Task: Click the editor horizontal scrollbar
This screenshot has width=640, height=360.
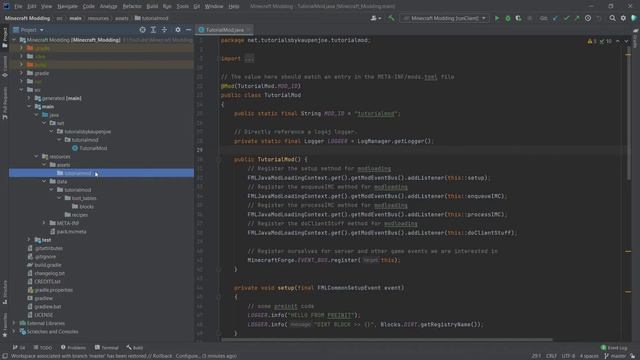Action: tap(387, 339)
